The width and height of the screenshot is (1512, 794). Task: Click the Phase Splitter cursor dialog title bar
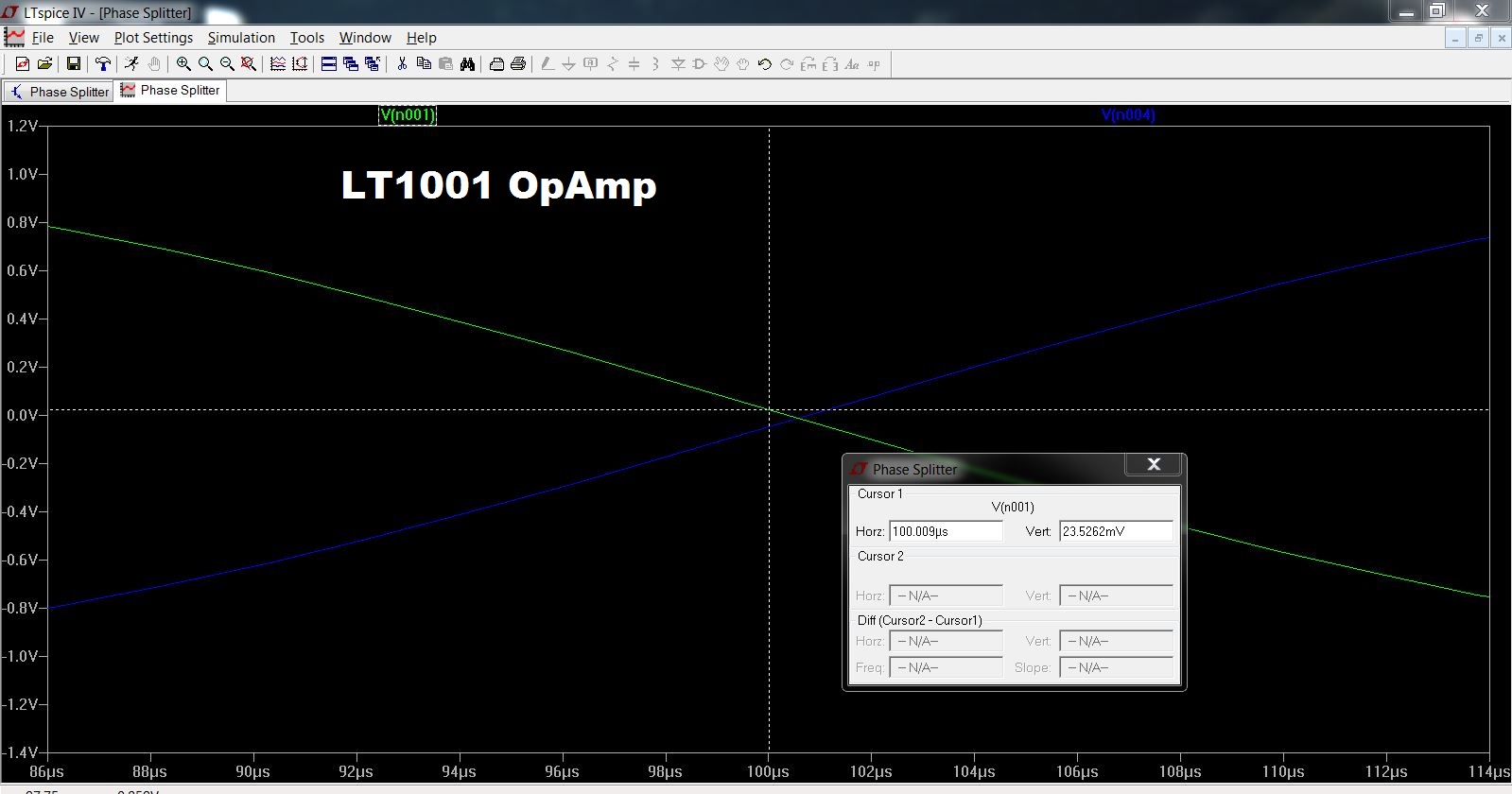pyautogui.click(x=983, y=469)
